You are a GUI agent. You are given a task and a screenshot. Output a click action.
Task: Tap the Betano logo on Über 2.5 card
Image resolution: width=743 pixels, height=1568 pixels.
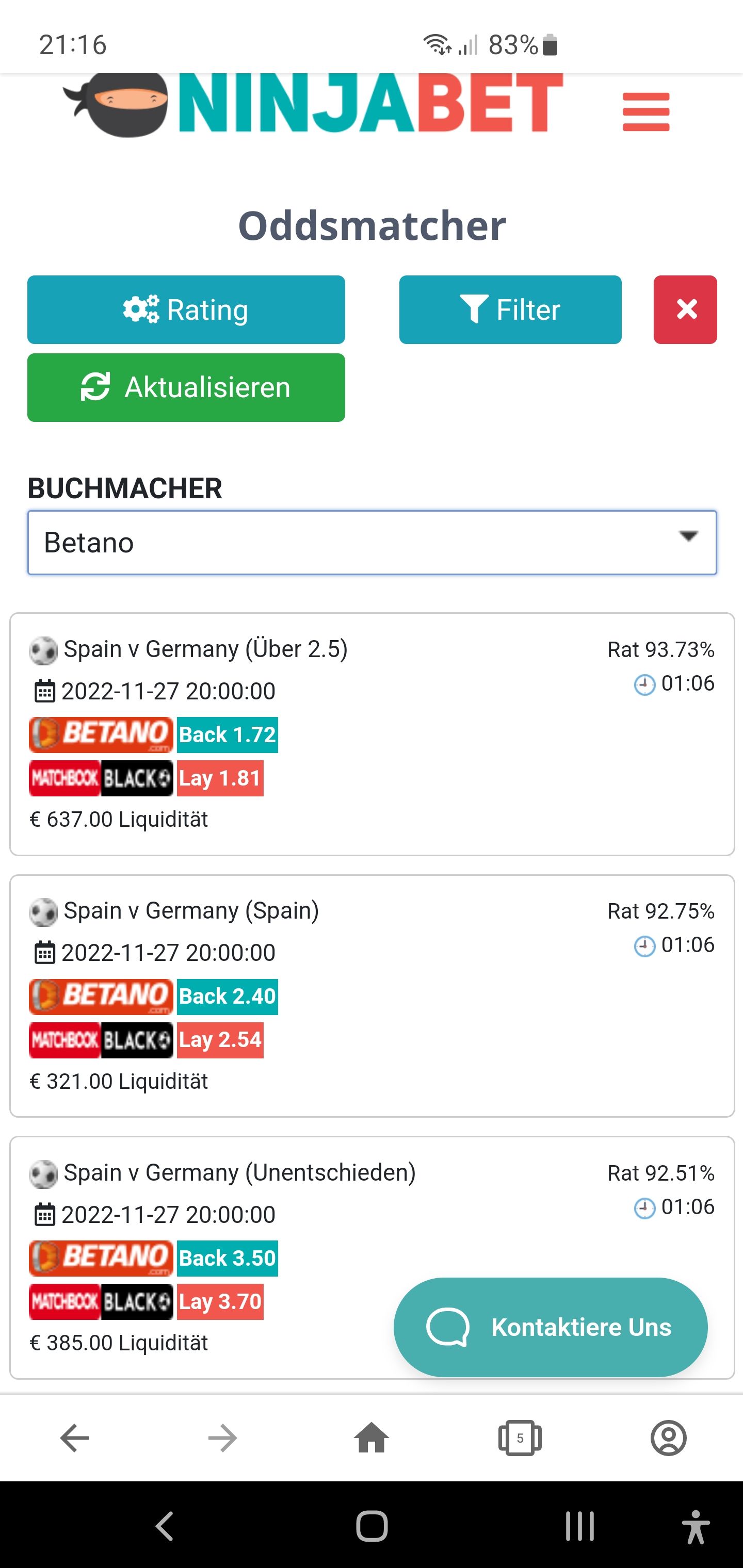point(101,734)
